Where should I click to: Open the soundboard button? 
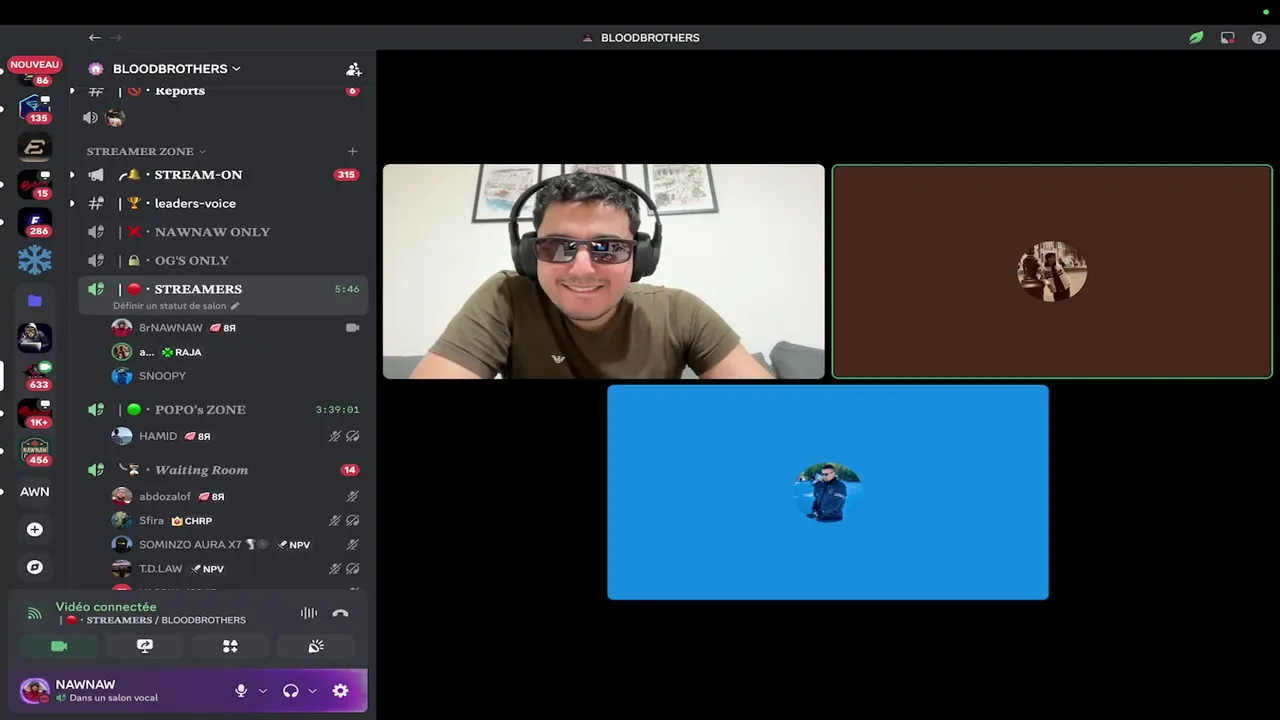point(316,646)
